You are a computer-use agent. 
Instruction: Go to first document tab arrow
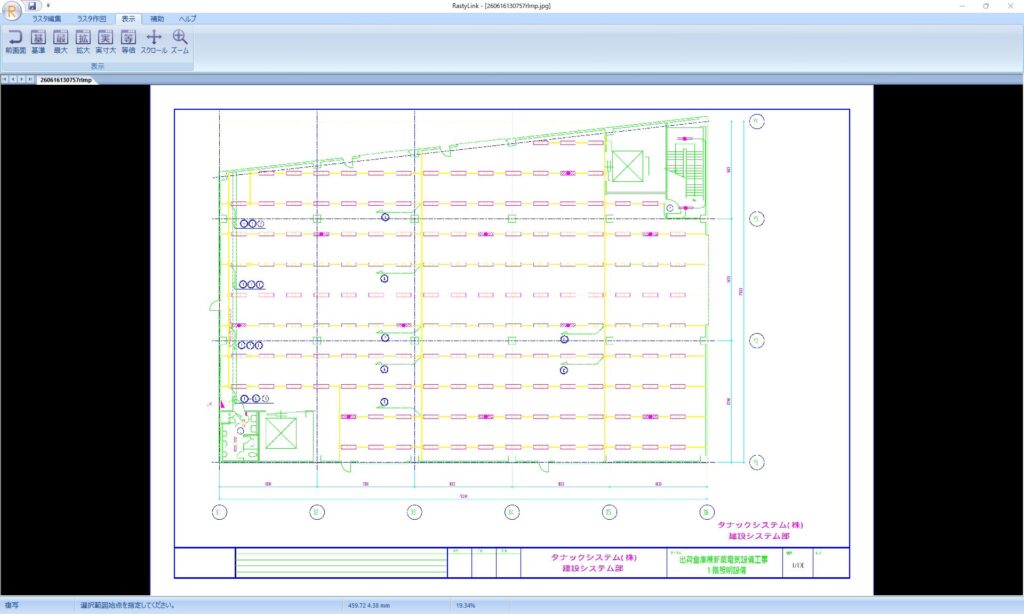[5, 80]
